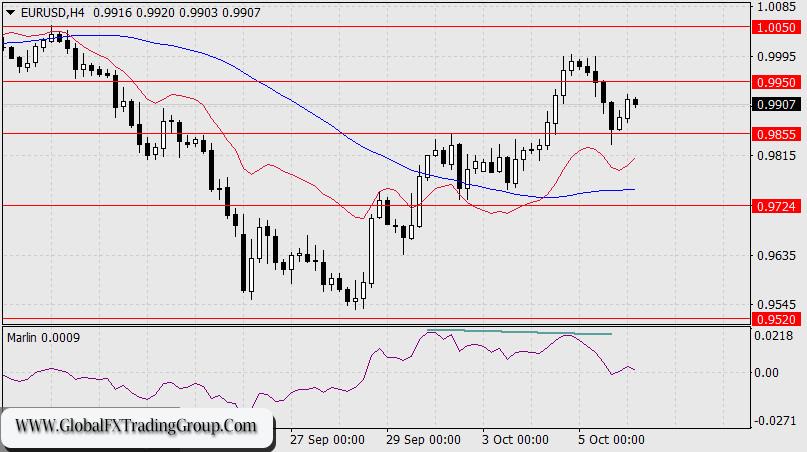This screenshot has width=807, height=452.
Task: Select the teal divergence trendline on Marlin
Action: 519,332
